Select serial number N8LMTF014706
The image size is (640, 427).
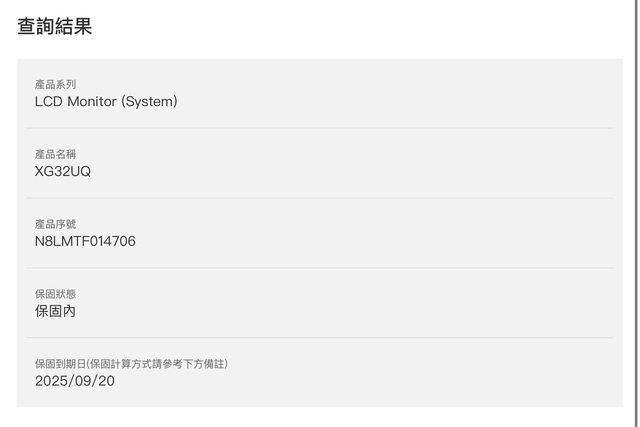tap(85, 241)
